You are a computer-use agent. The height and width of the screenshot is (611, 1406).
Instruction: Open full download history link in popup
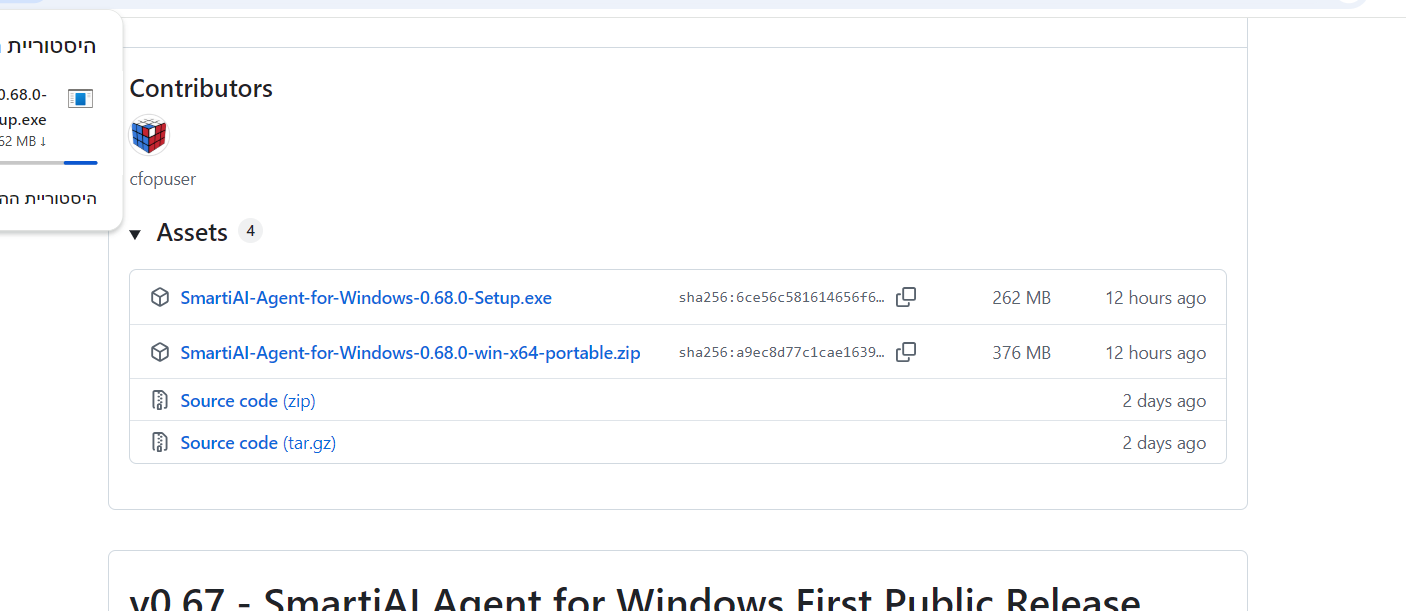pyautogui.click(x=48, y=198)
